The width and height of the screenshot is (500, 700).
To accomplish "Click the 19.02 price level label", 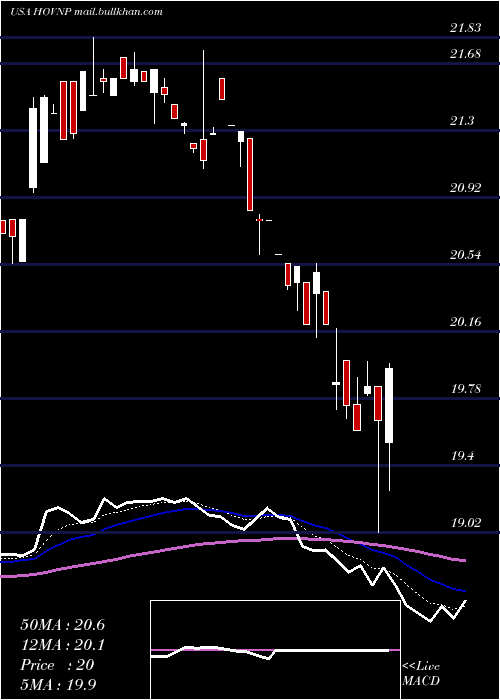I will 466,523.
